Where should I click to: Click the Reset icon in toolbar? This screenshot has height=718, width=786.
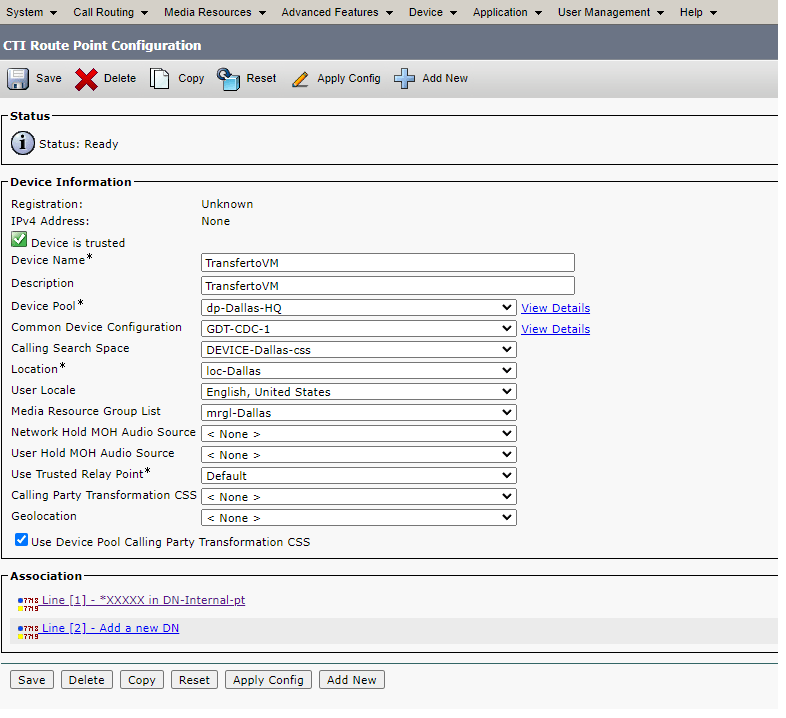point(228,79)
